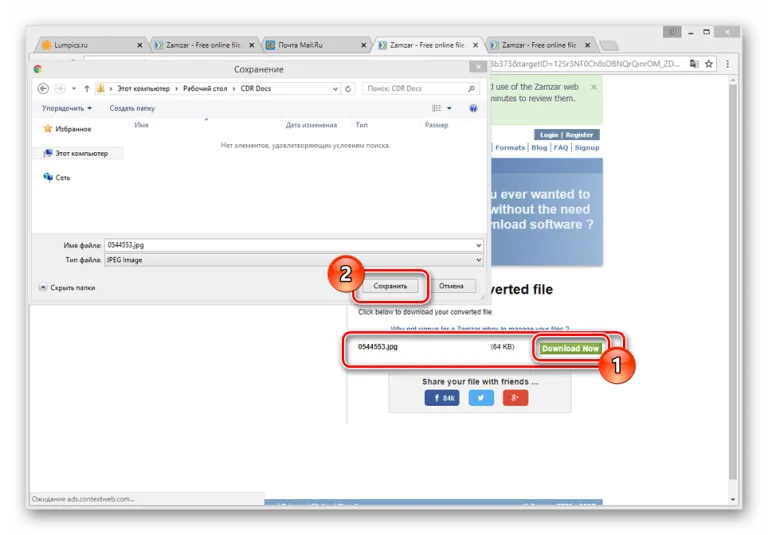Click Рабочий стол in the address path

point(205,89)
